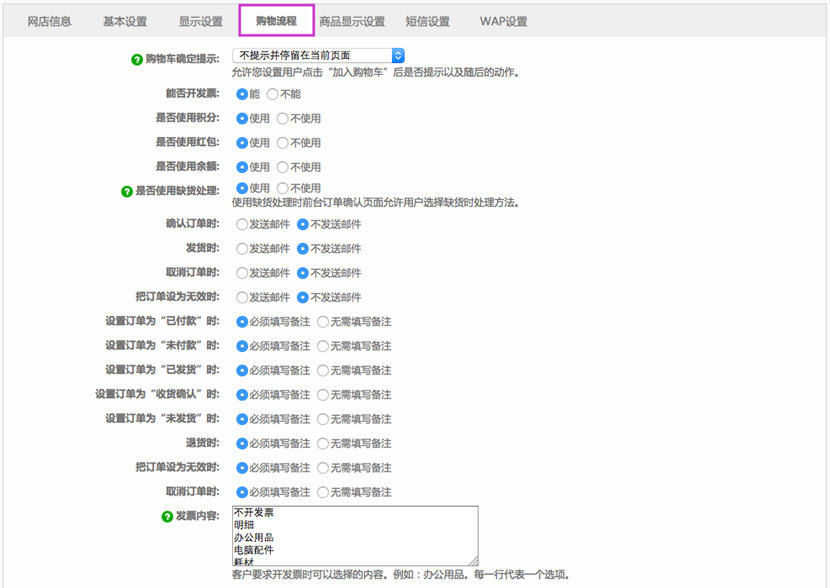Select 必须填写备注 for "已发货" order
Viewport: 830px width, 588px height.
(242, 370)
